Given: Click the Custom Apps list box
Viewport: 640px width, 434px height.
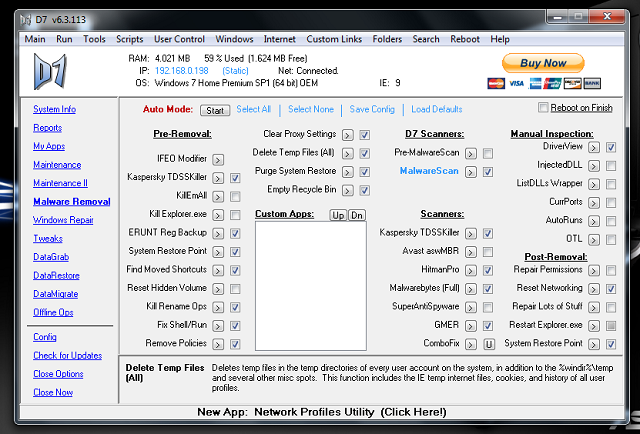Looking at the screenshot, I should [311, 286].
